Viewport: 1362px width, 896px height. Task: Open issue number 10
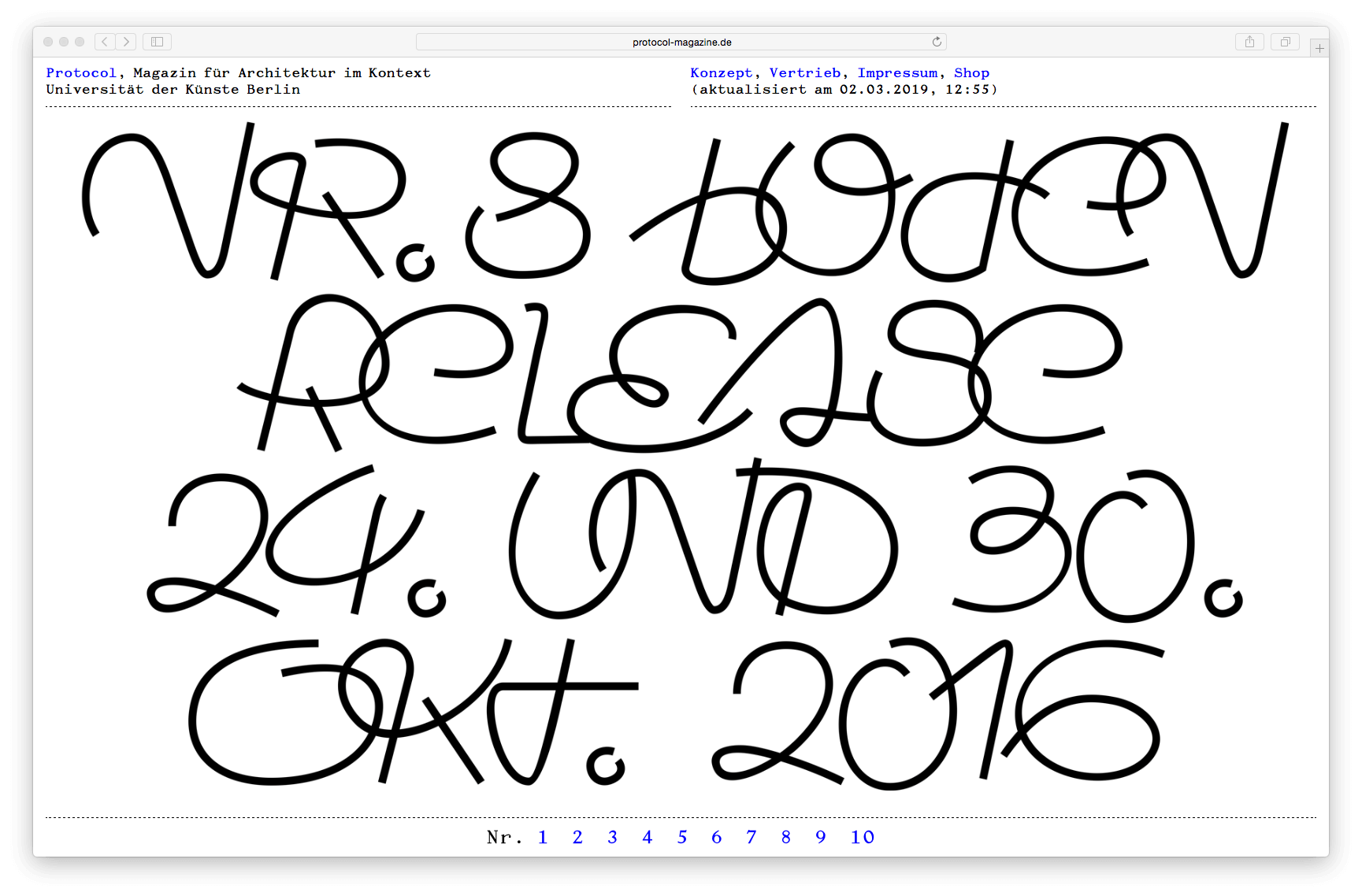(862, 837)
